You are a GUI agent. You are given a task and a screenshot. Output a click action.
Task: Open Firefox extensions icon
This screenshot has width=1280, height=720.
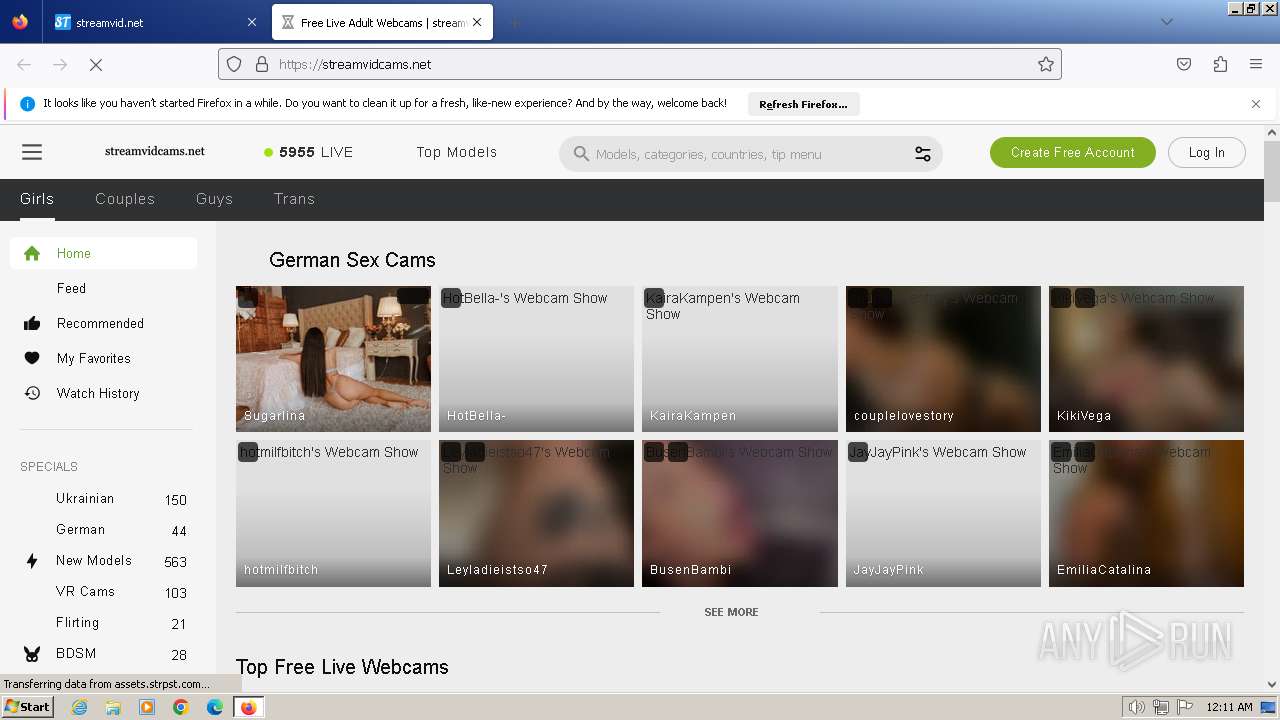tap(1220, 64)
